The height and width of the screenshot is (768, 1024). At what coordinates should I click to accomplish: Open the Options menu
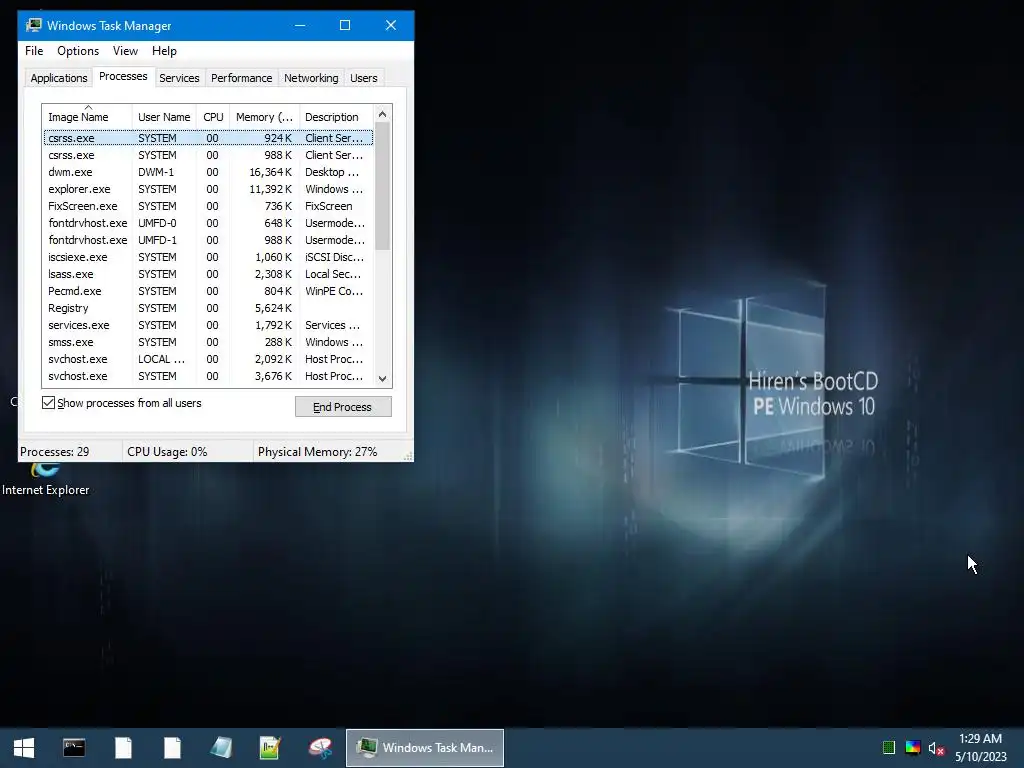(78, 51)
